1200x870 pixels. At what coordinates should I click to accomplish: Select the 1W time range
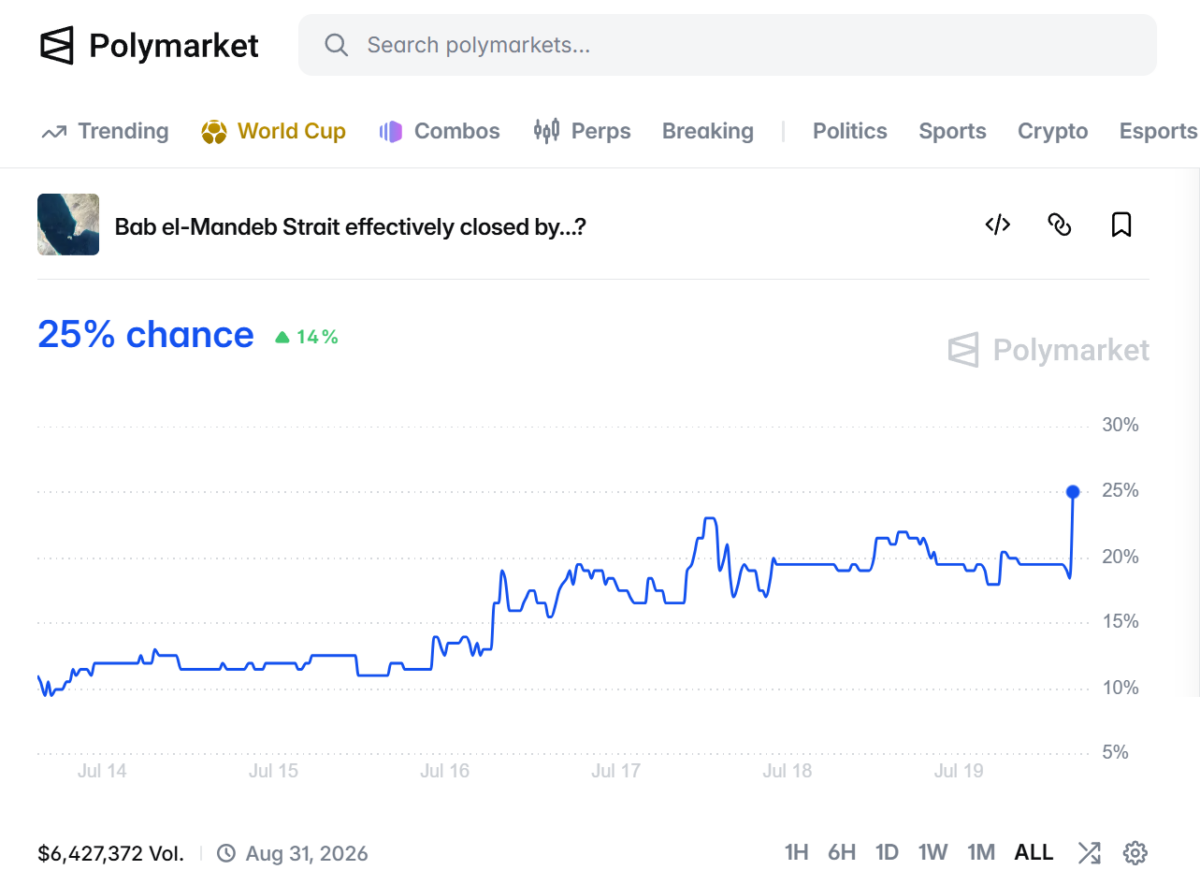(x=933, y=853)
